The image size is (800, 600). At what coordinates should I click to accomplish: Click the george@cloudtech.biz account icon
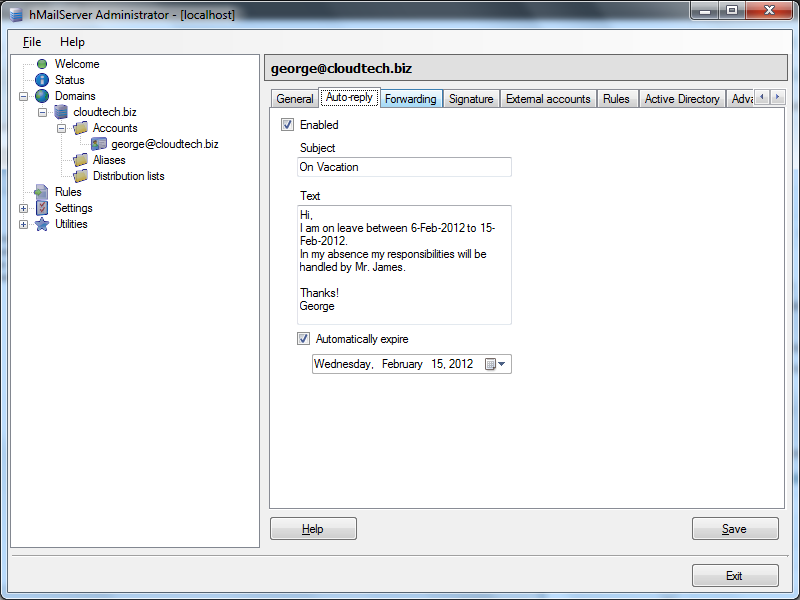coord(99,144)
